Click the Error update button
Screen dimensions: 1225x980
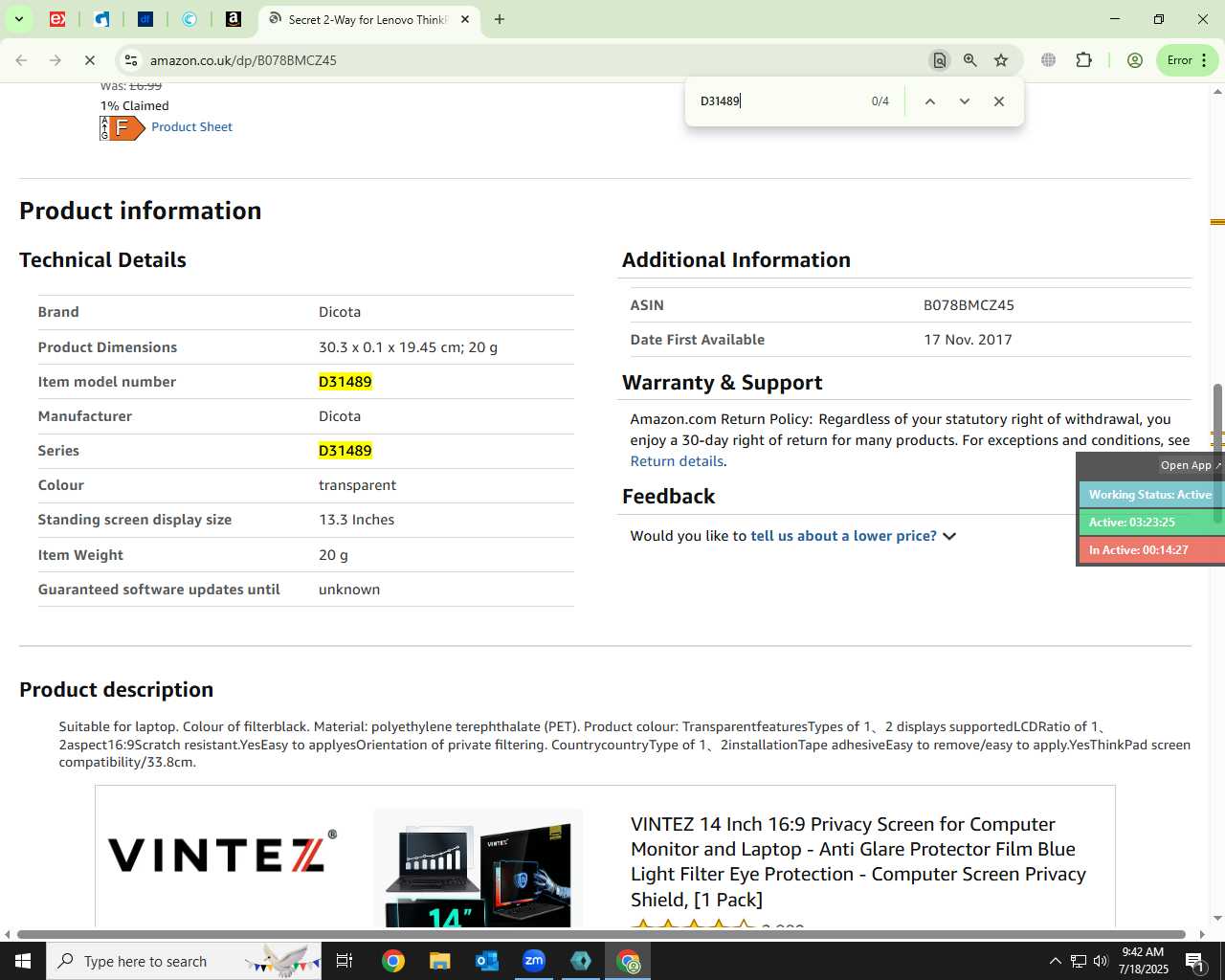pyautogui.click(x=1187, y=60)
